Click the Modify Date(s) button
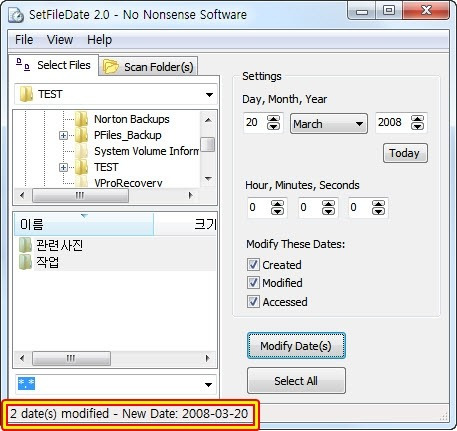457x431 pixels. pyautogui.click(x=296, y=346)
